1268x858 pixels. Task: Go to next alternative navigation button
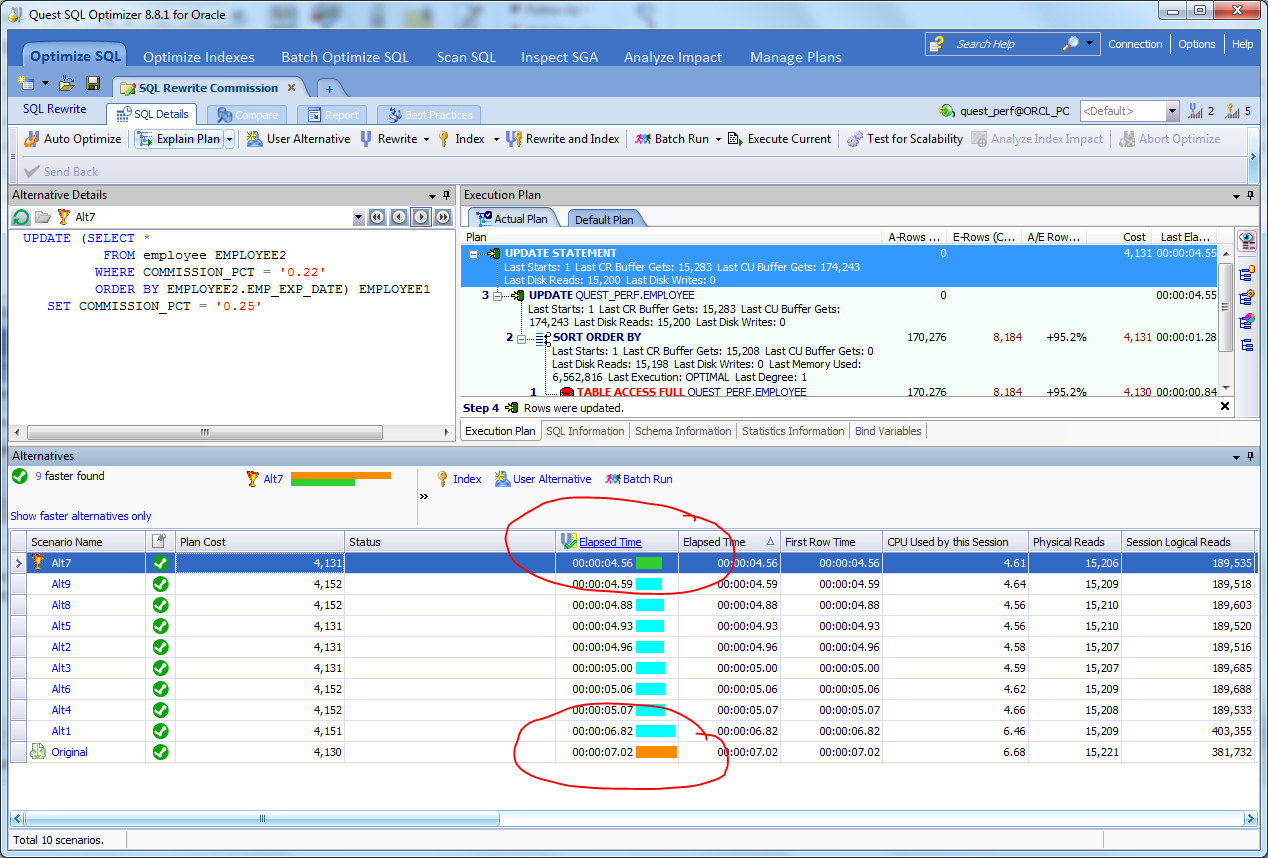coord(421,217)
